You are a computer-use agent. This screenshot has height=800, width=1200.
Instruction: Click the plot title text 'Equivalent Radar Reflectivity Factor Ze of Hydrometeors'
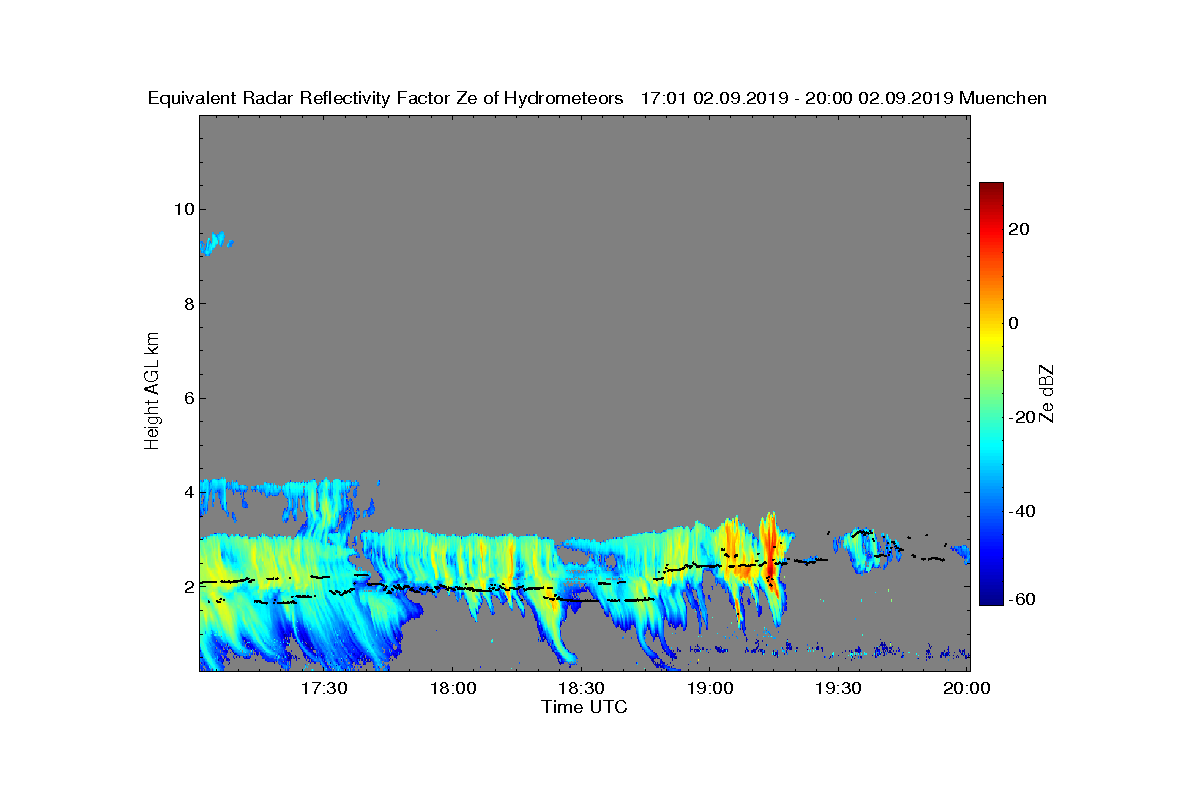click(x=386, y=98)
